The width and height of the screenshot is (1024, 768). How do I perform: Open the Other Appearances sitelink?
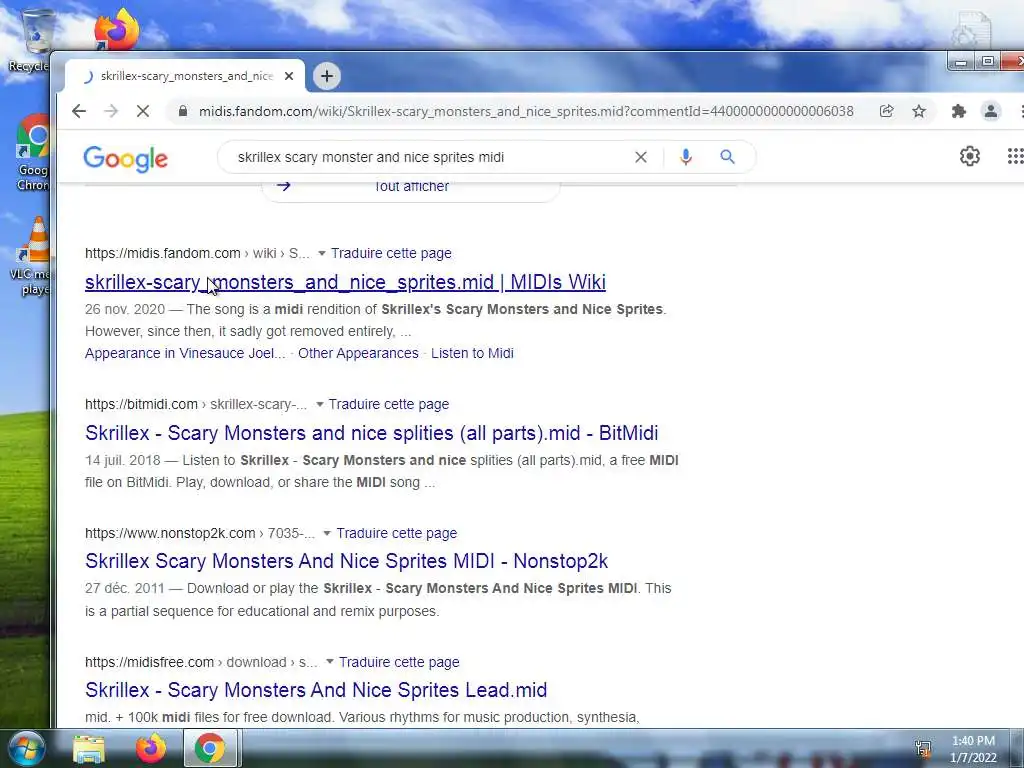(x=358, y=353)
